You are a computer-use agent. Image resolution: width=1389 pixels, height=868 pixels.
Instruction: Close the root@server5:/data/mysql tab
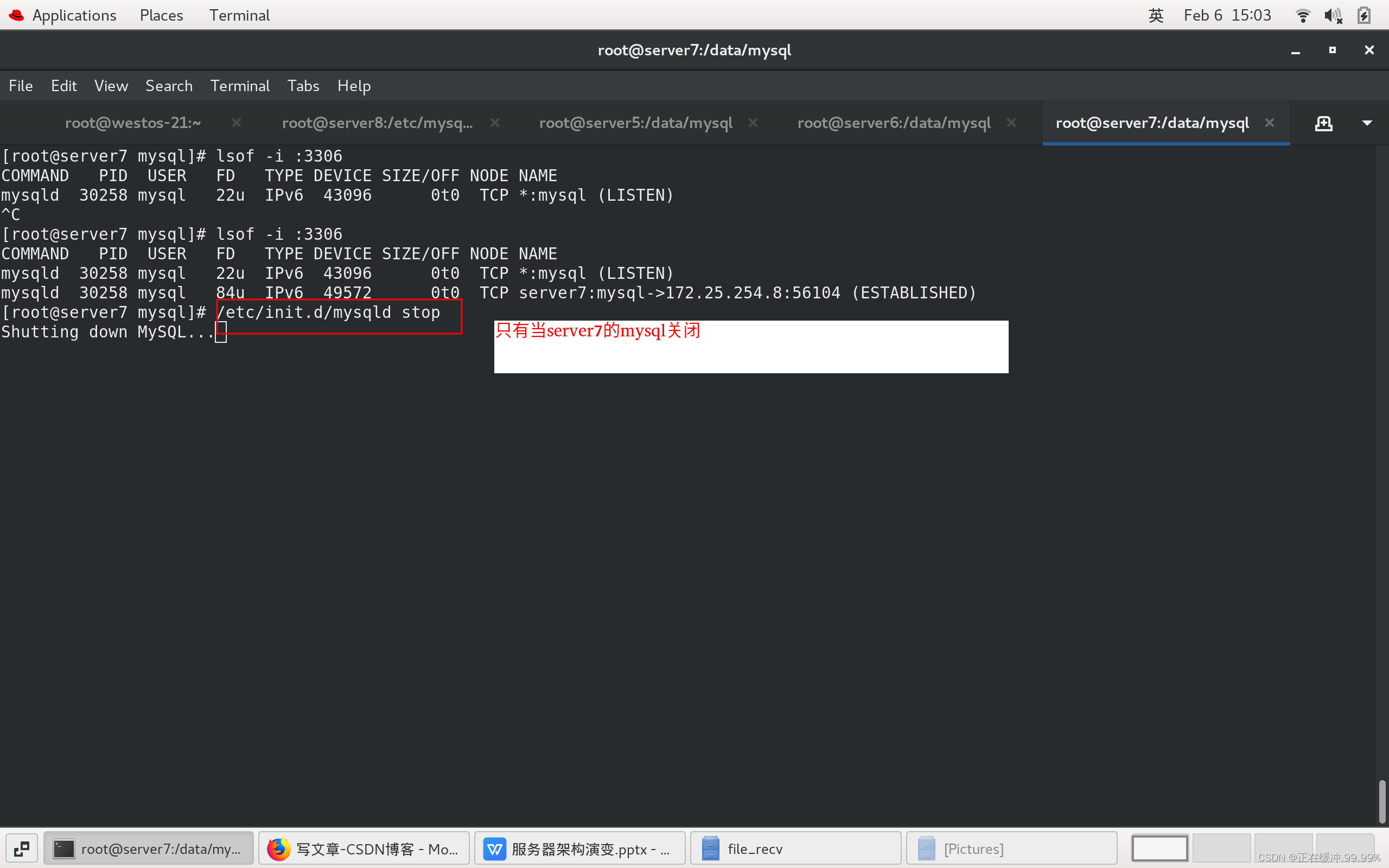753,123
